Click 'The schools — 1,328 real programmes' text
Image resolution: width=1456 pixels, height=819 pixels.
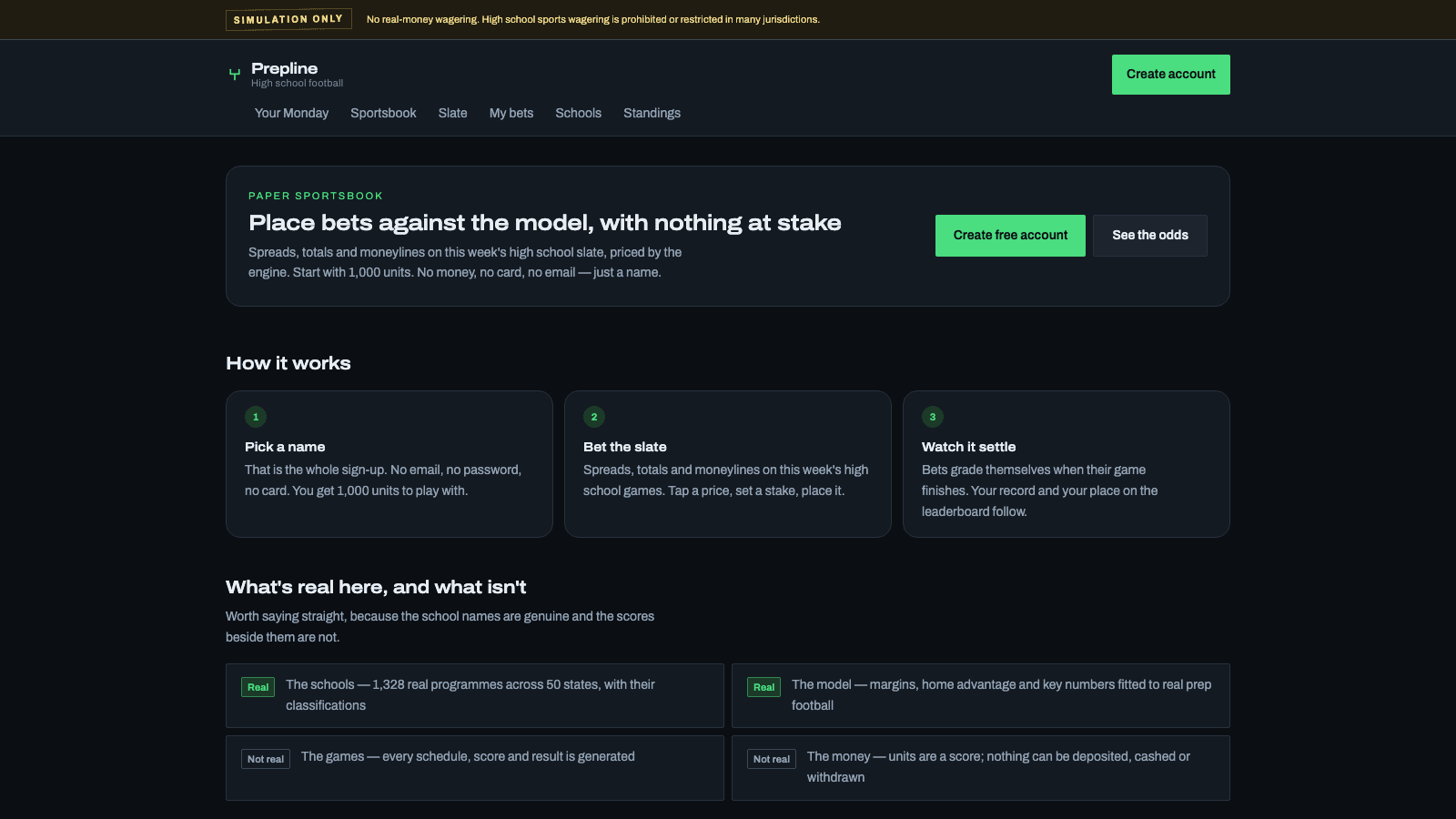[x=470, y=695]
